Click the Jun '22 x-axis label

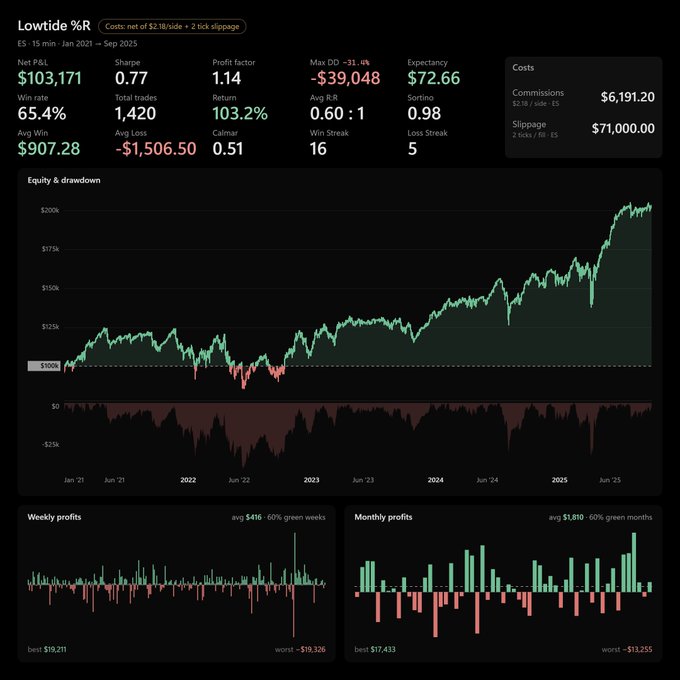239,480
